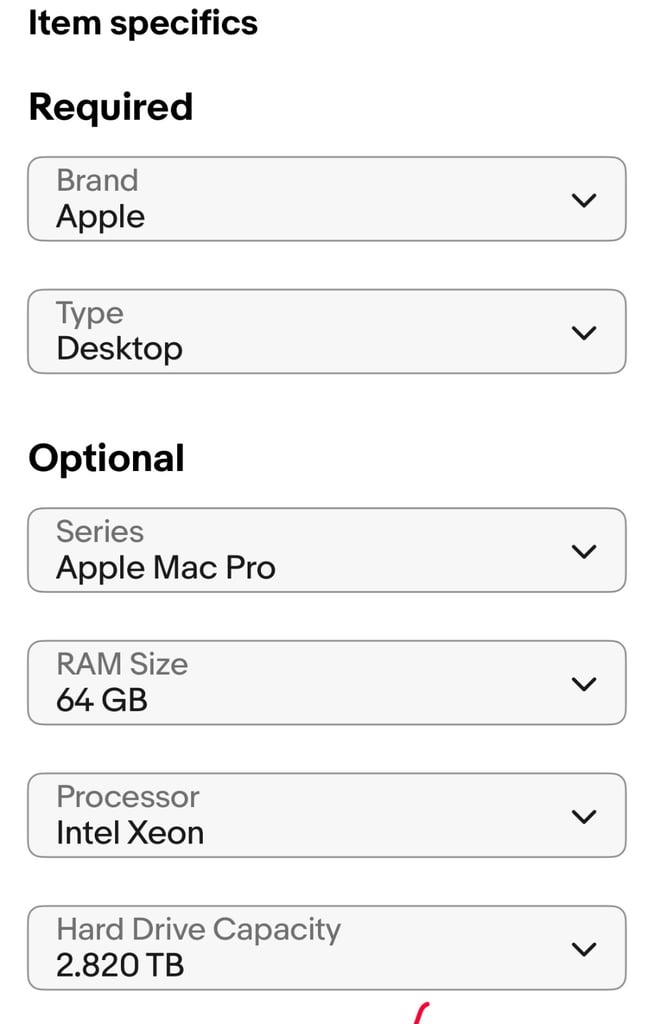Open Hard Drive Capacity dropdown showing 2.820 TB
The height and width of the screenshot is (1024, 648).
(327, 948)
